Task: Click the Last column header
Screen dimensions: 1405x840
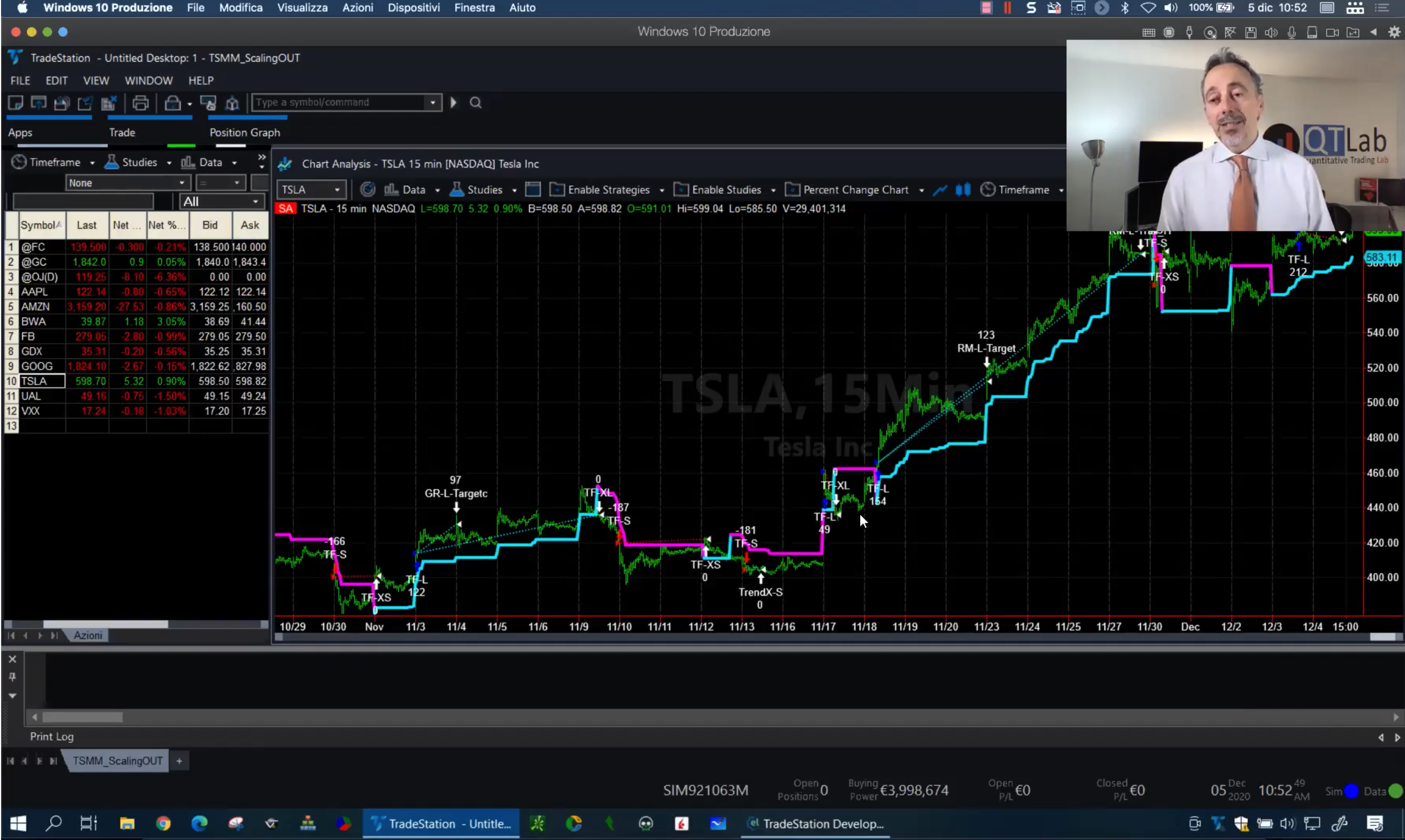Action: pos(87,225)
